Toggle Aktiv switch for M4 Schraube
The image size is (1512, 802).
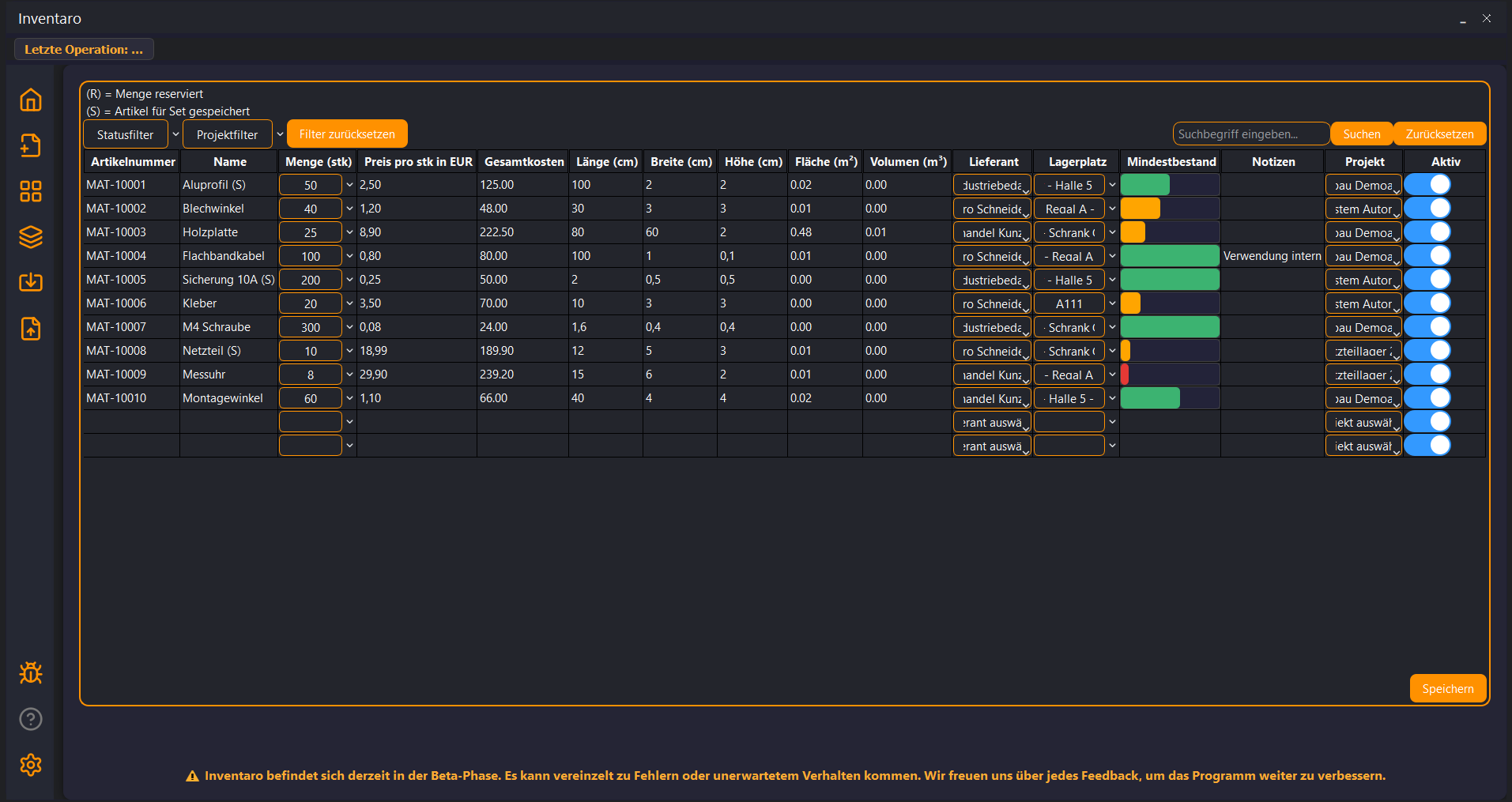point(1427,327)
